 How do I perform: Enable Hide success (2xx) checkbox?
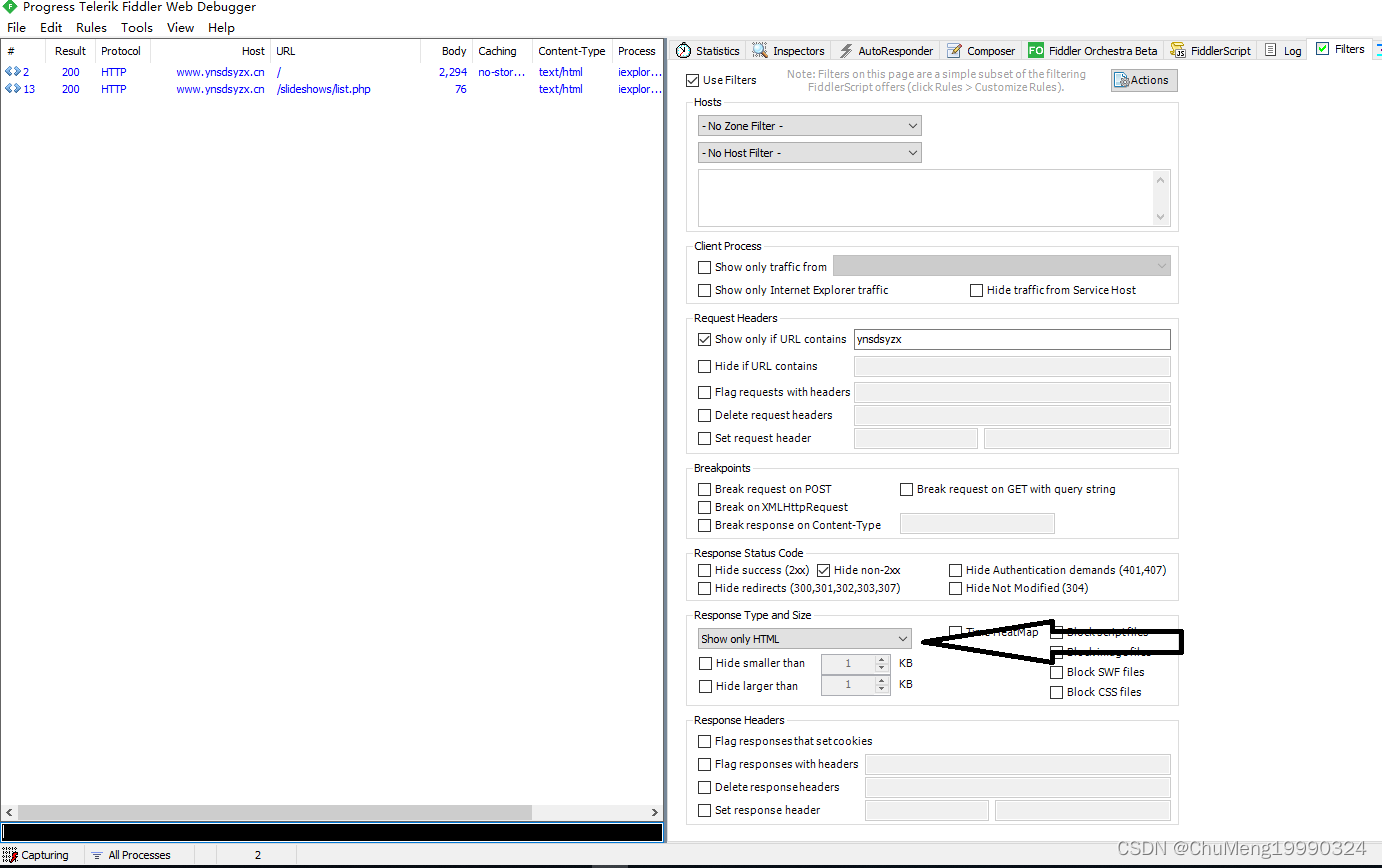click(705, 570)
